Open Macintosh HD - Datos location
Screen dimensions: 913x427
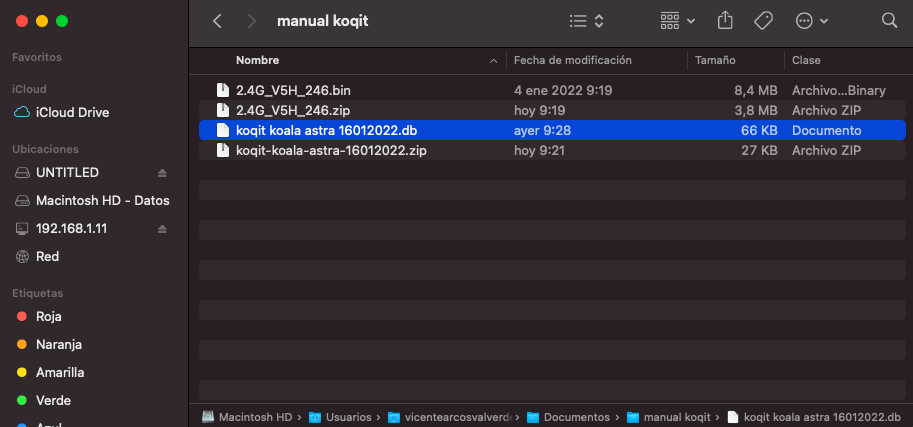pos(102,201)
